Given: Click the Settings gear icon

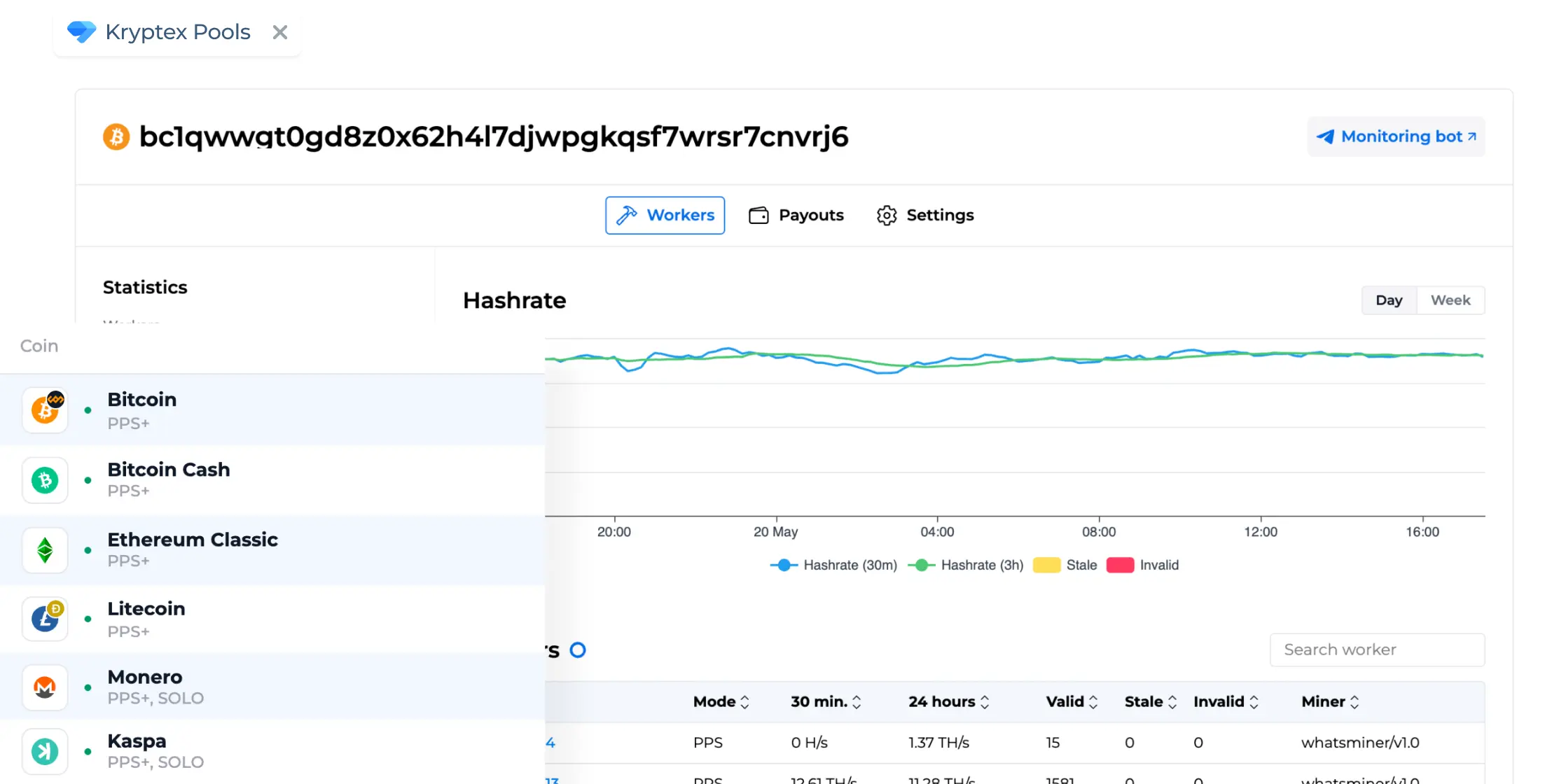Looking at the screenshot, I should point(887,215).
